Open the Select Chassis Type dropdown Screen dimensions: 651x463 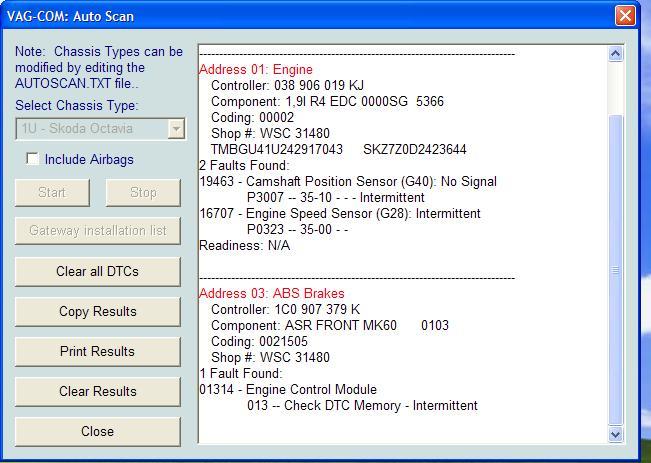point(176,129)
